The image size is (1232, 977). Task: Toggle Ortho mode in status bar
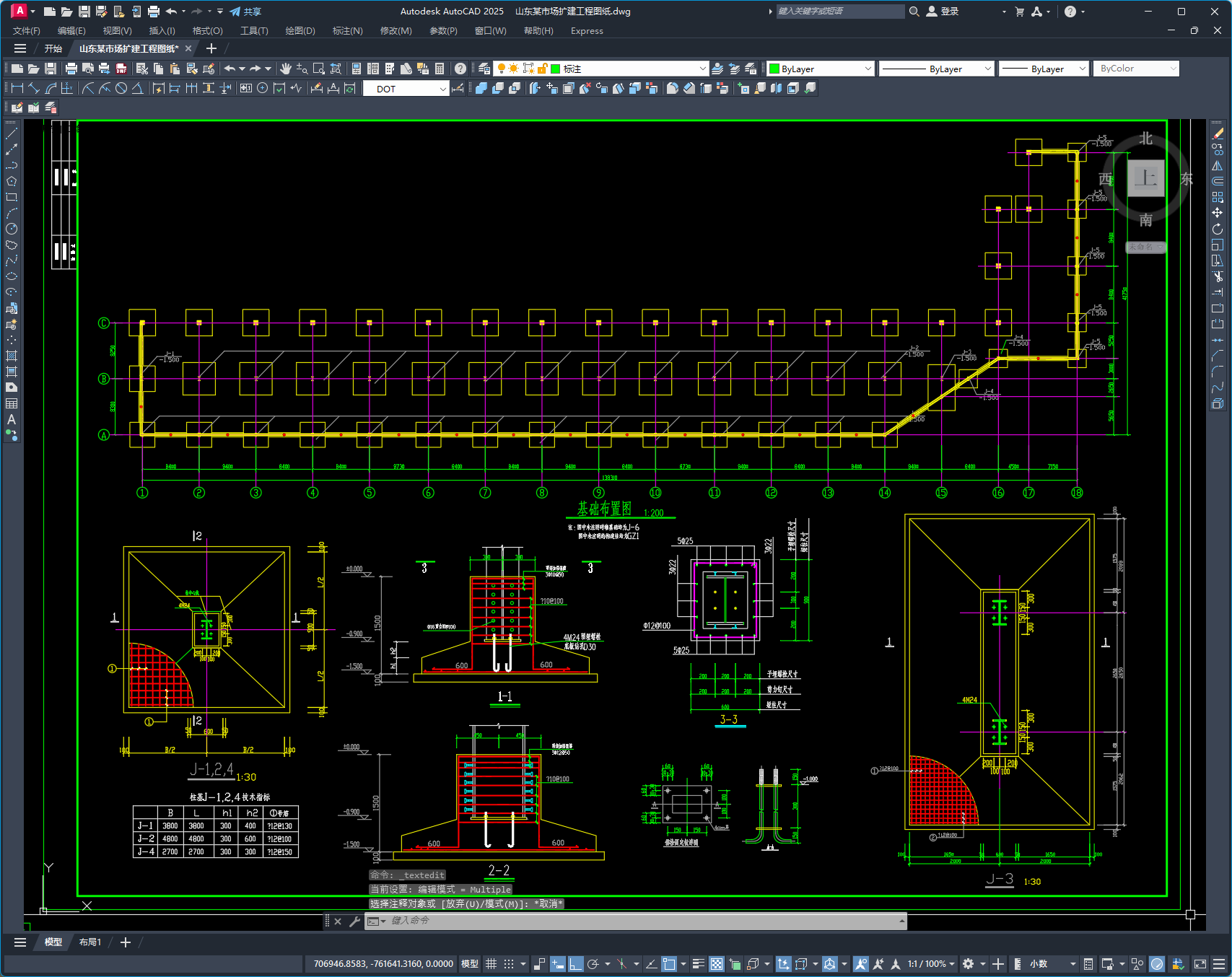tap(575, 963)
